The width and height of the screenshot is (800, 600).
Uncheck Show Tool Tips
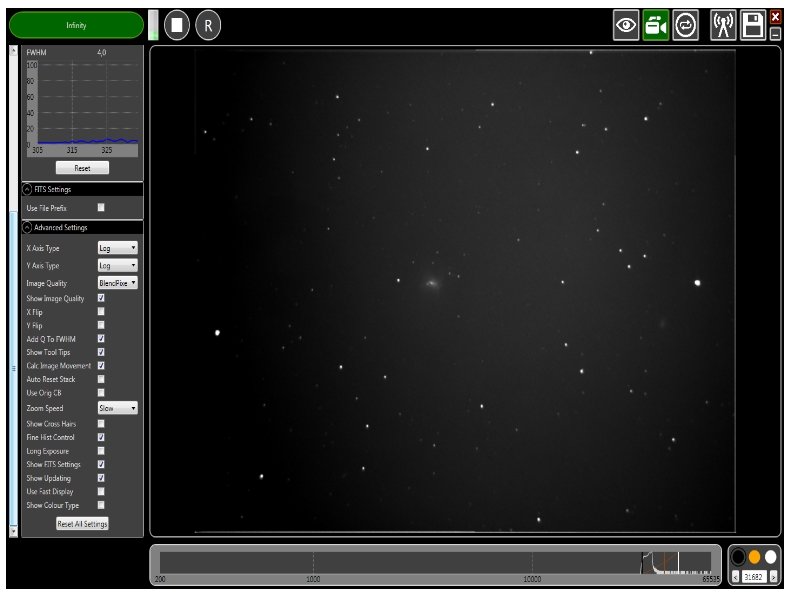click(101, 352)
